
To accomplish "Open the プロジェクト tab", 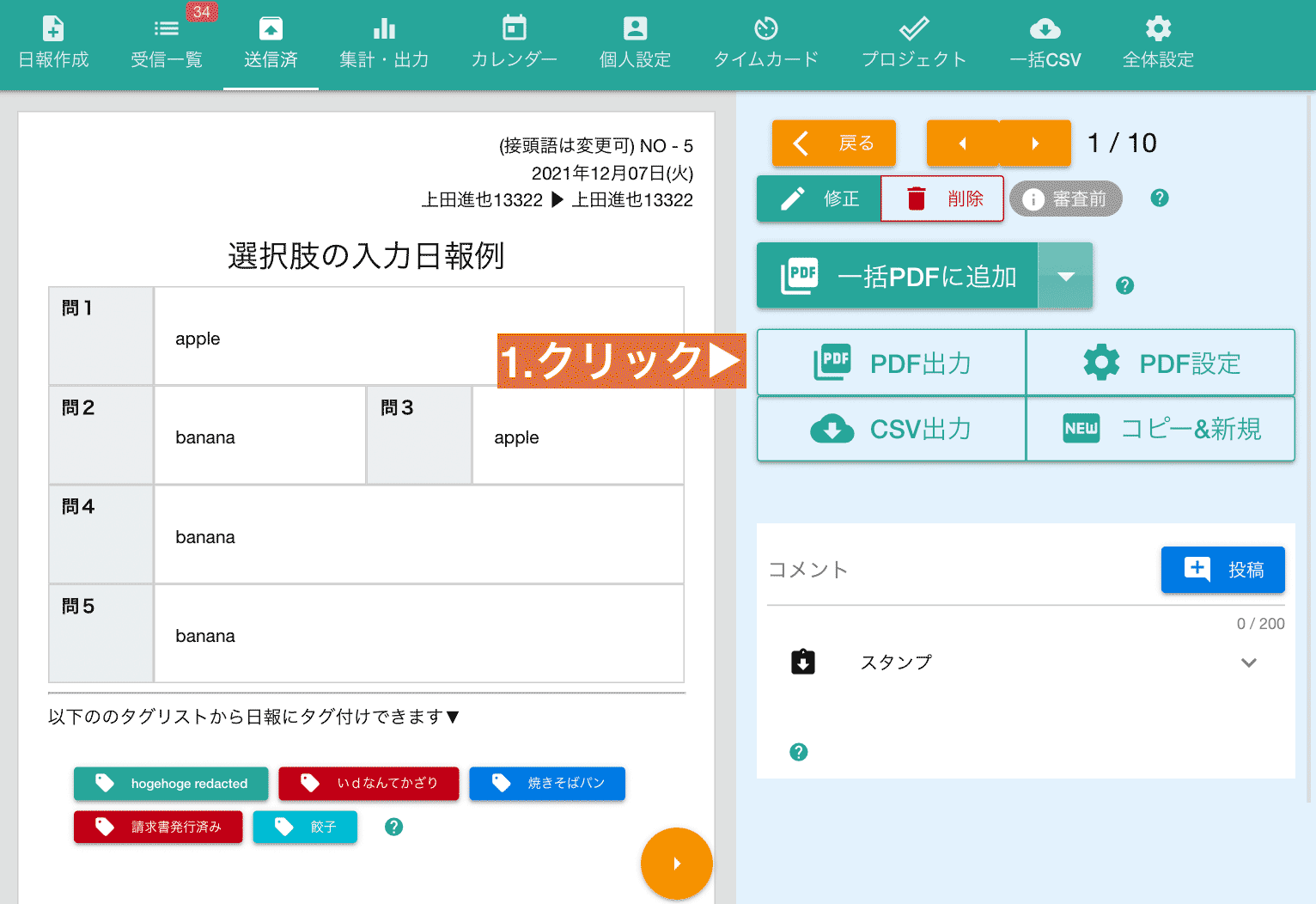I will pyautogui.click(x=914, y=43).
